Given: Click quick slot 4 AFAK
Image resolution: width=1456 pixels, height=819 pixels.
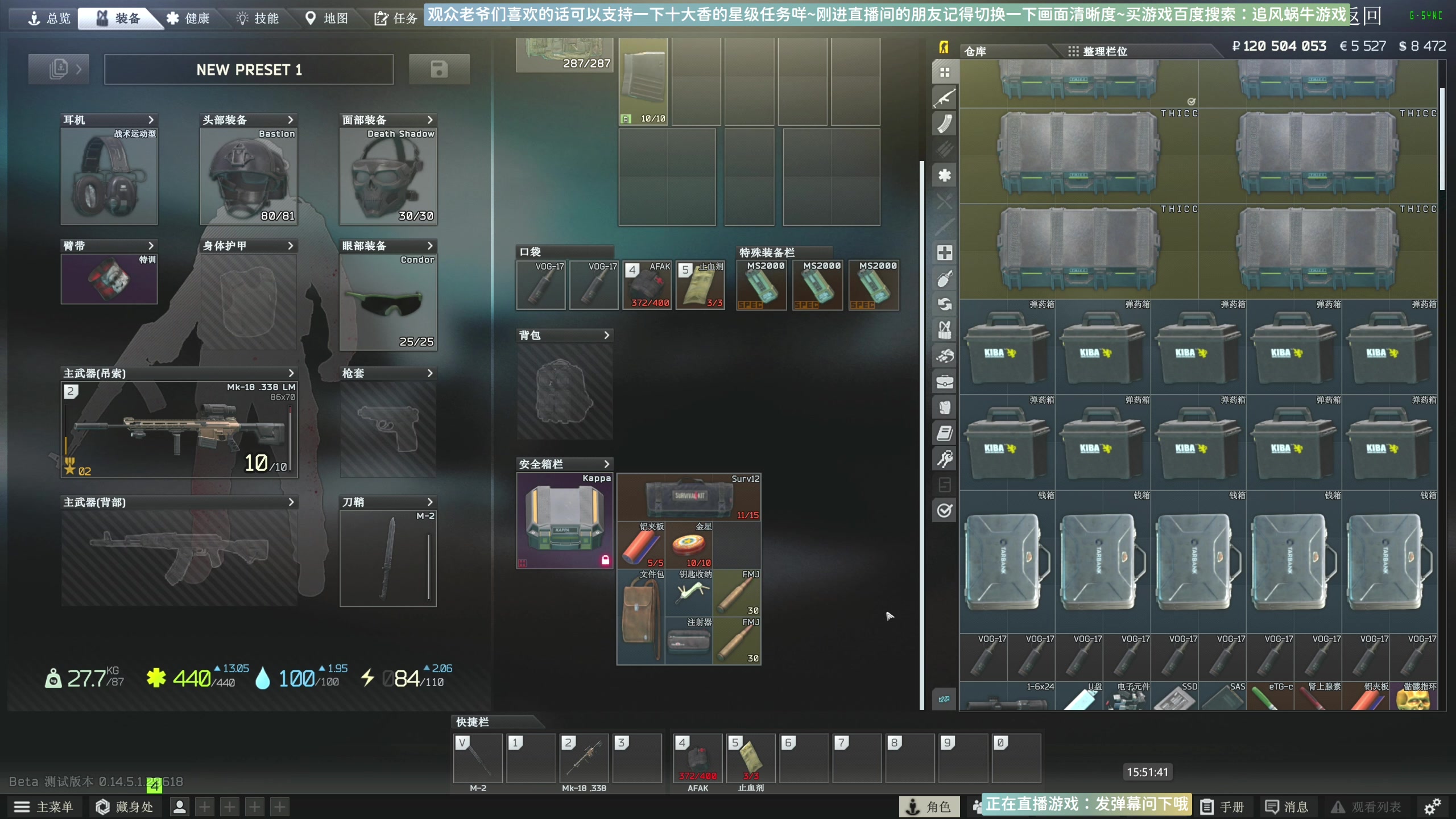Looking at the screenshot, I should click(698, 759).
